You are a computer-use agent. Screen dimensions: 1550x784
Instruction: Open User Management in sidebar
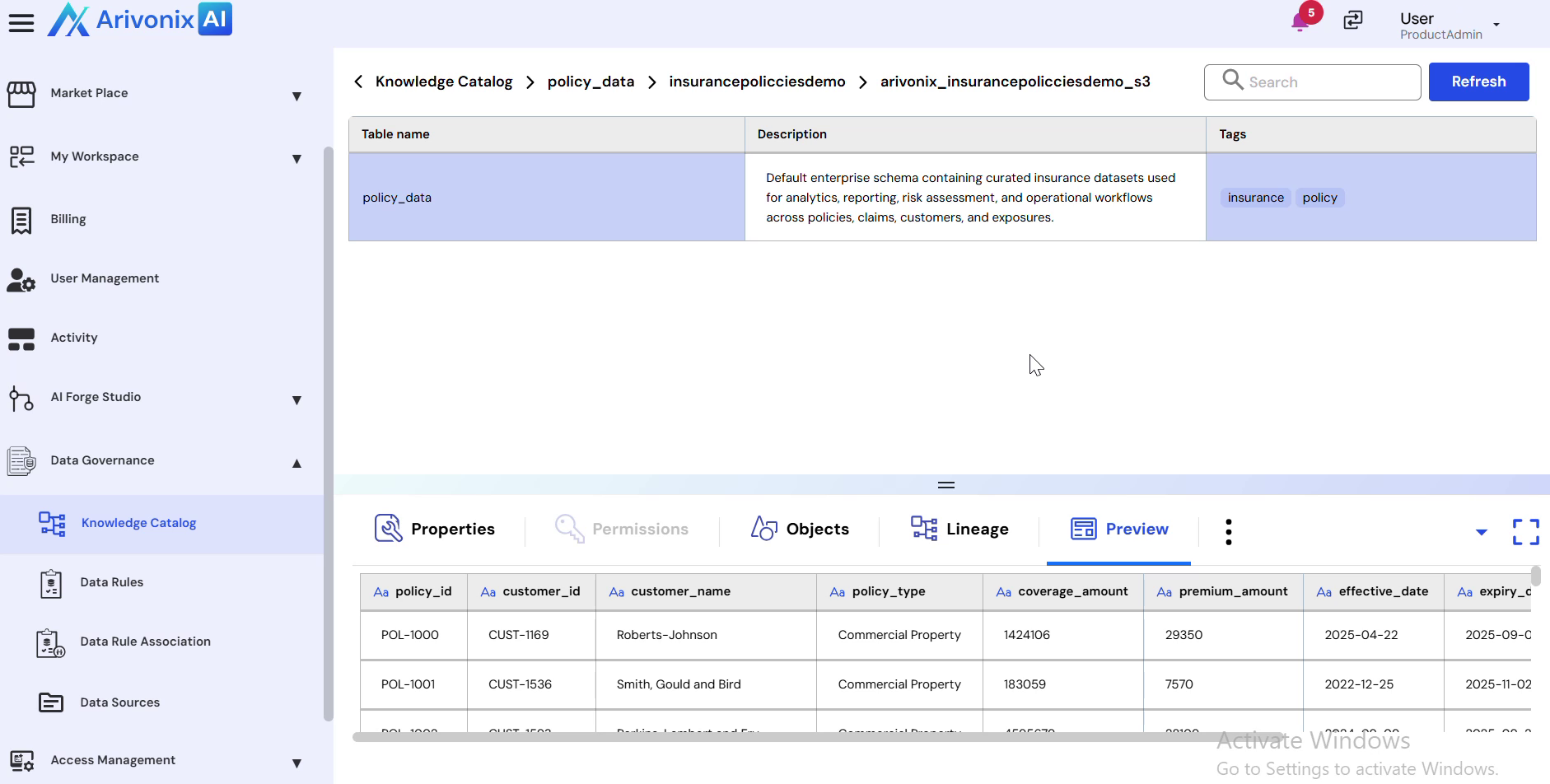pos(105,278)
